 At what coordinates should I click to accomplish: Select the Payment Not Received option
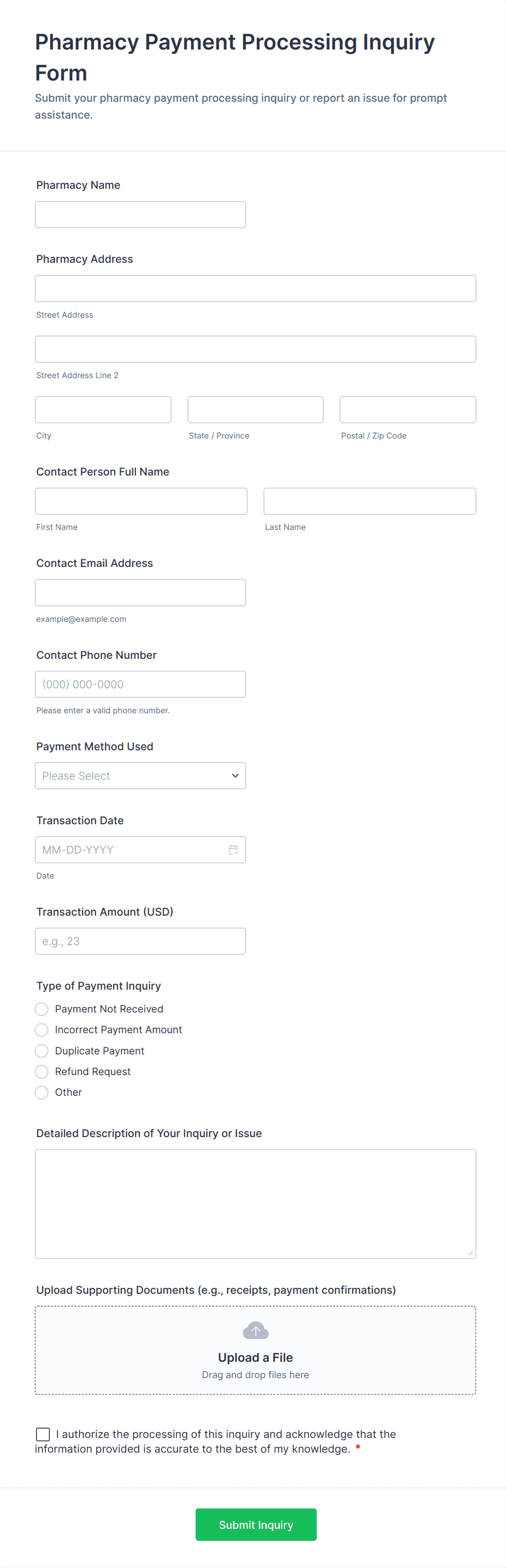pos(42,1009)
